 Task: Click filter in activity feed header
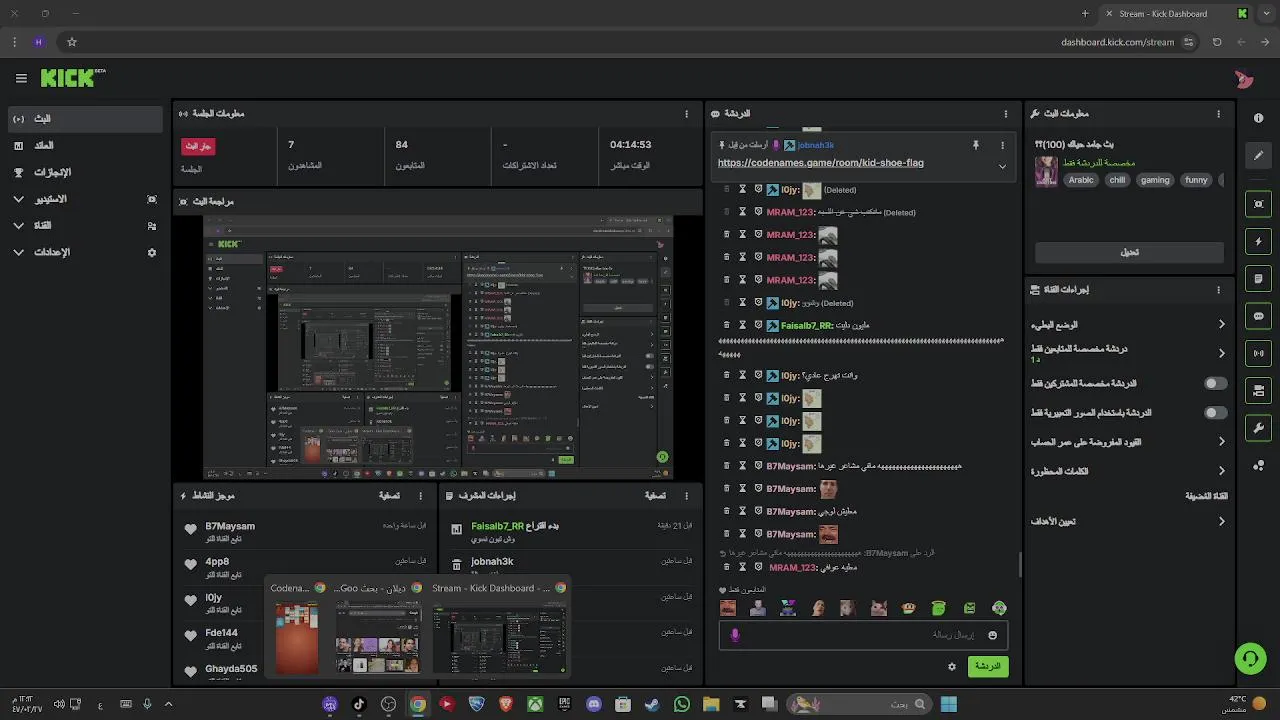pyautogui.click(x=389, y=495)
